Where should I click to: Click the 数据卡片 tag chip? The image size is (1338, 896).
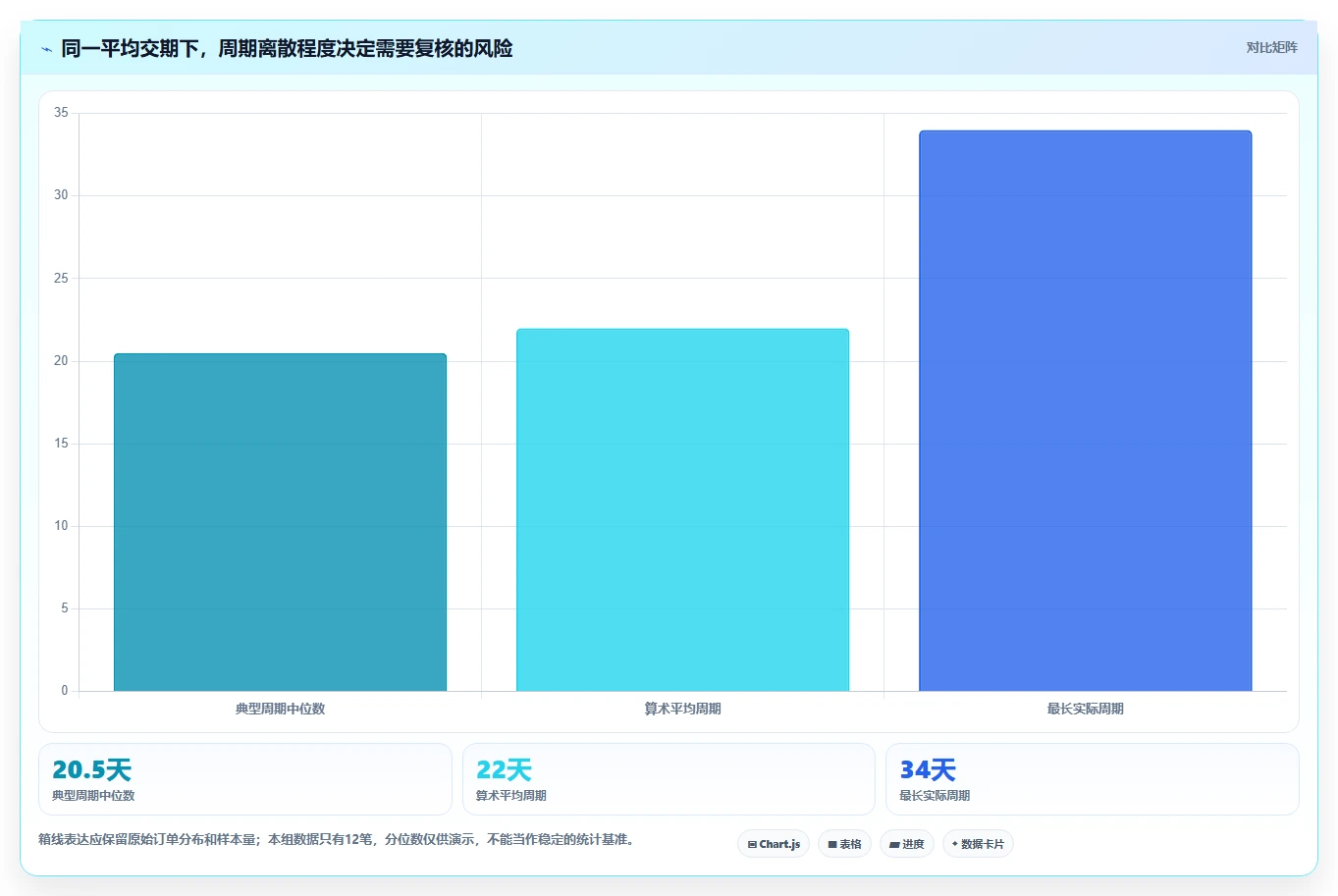(x=978, y=844)
